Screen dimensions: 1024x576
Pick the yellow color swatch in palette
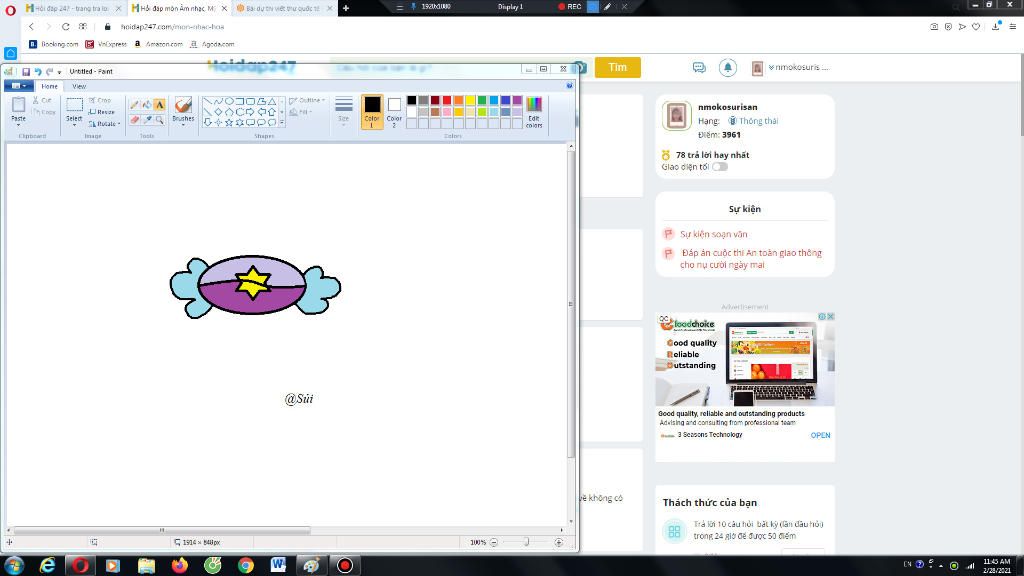470,100
